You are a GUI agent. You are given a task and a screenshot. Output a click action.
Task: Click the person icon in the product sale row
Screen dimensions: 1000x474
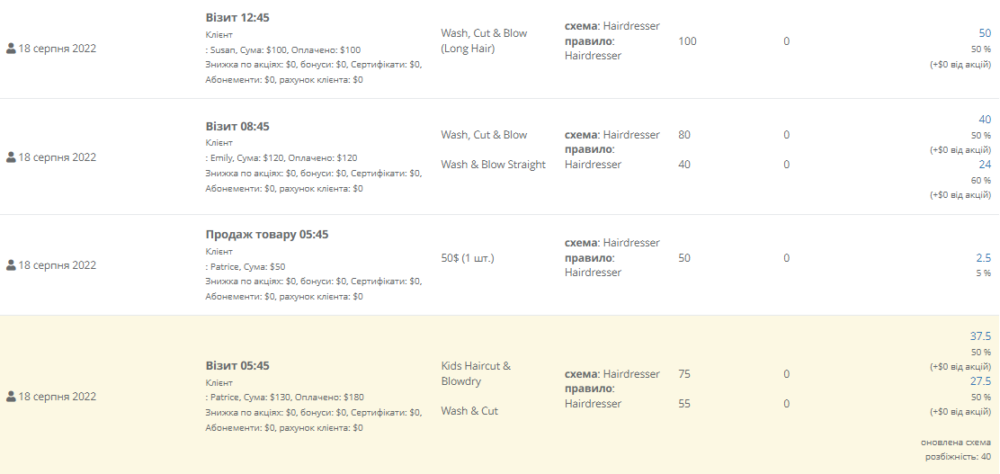click(x=11, y=265)
